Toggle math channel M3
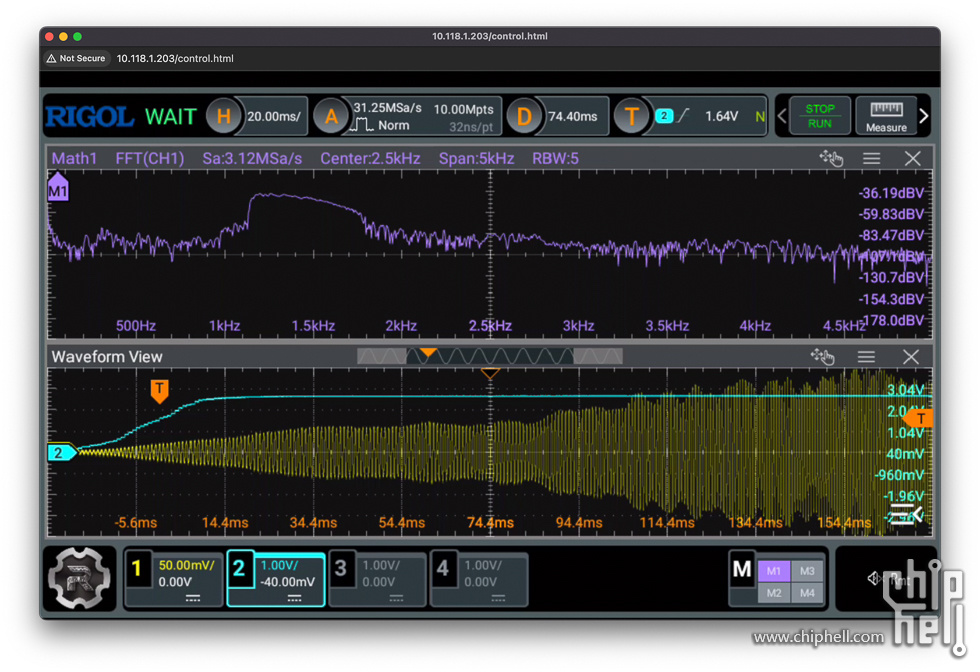The width and height of the screenshot is (980, 672). pyautogui.click(x=807, y=571)
